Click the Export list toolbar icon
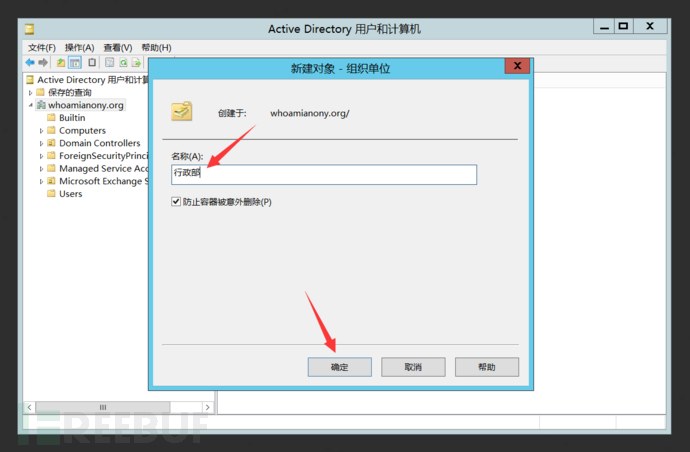Screen dimensions: 690x452 pyautogui.click(x=136, y=62)
